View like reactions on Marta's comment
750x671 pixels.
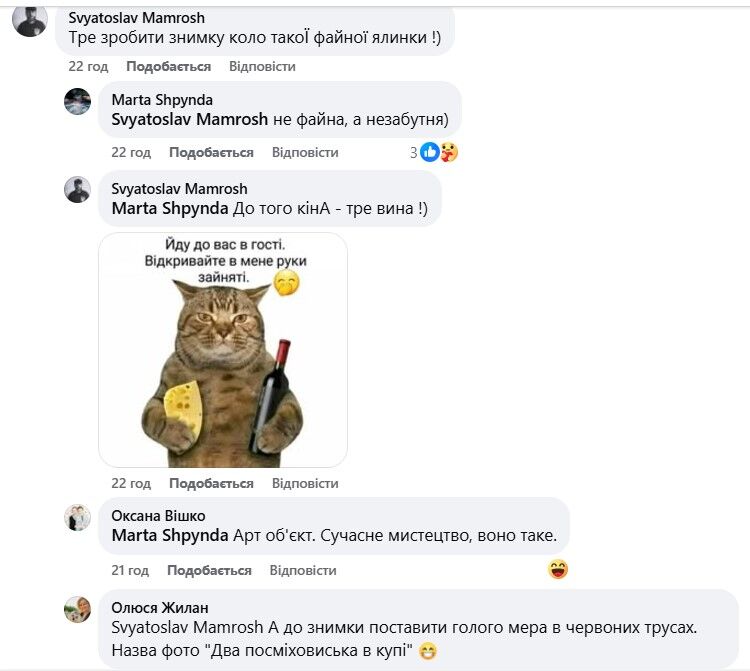point(430,152)
